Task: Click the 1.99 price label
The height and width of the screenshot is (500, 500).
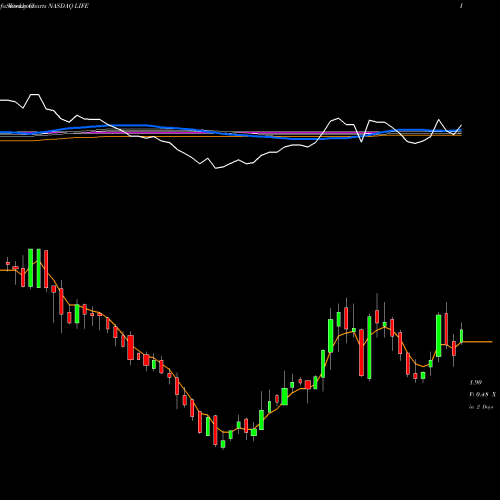Action: coord(476,382)
